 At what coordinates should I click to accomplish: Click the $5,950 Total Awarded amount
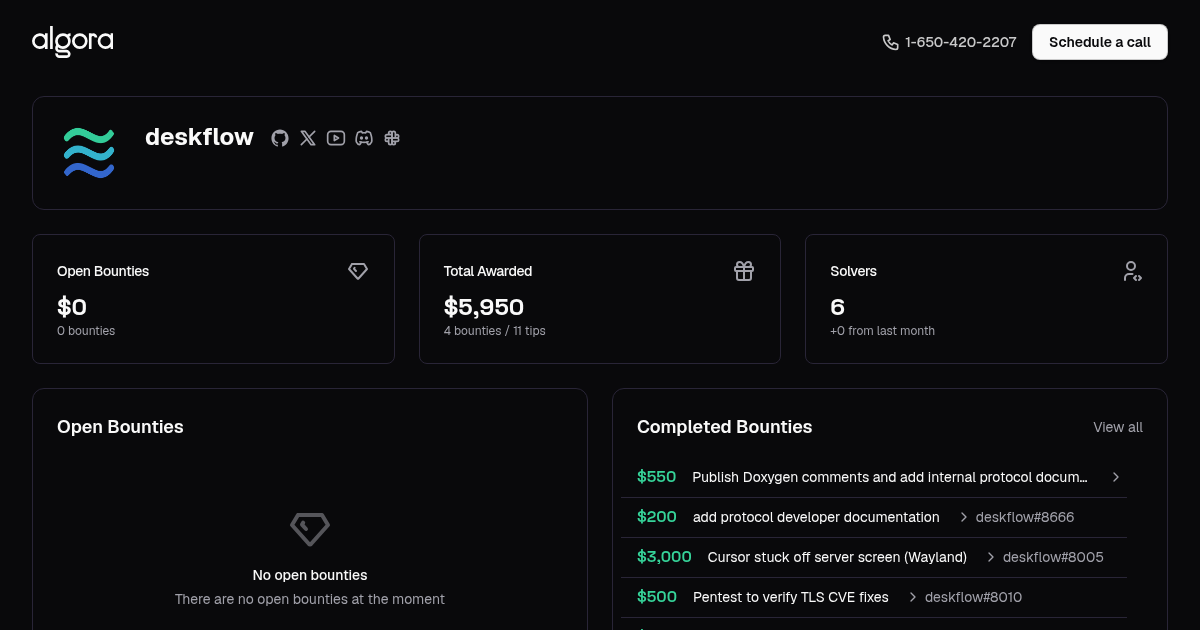tap(484, 307)
